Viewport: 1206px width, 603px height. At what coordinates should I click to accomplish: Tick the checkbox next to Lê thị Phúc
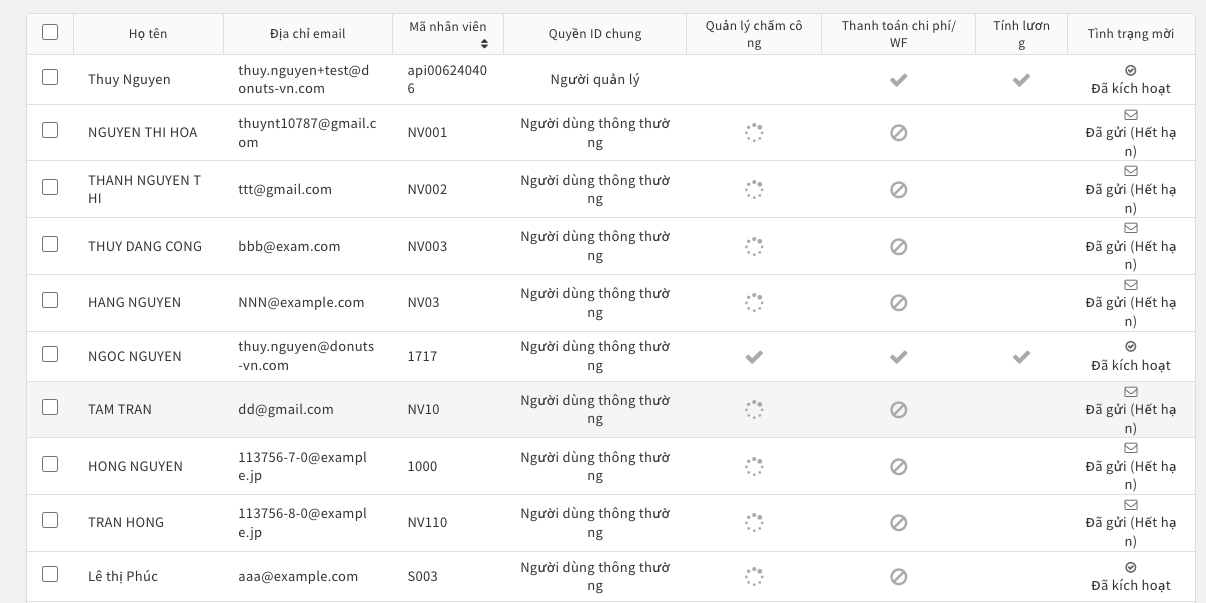50,574
